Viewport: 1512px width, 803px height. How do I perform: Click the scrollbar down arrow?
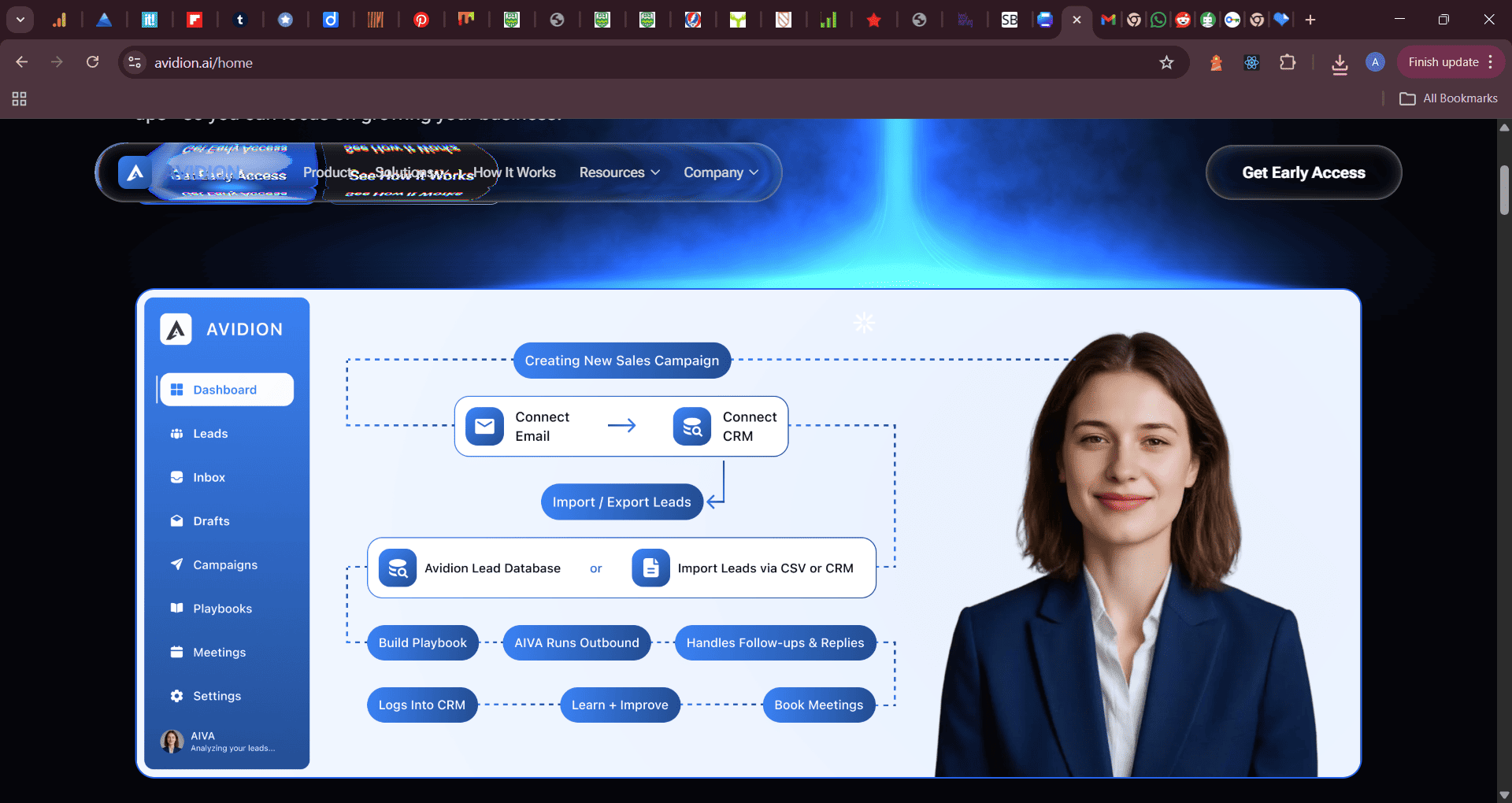1504,795
